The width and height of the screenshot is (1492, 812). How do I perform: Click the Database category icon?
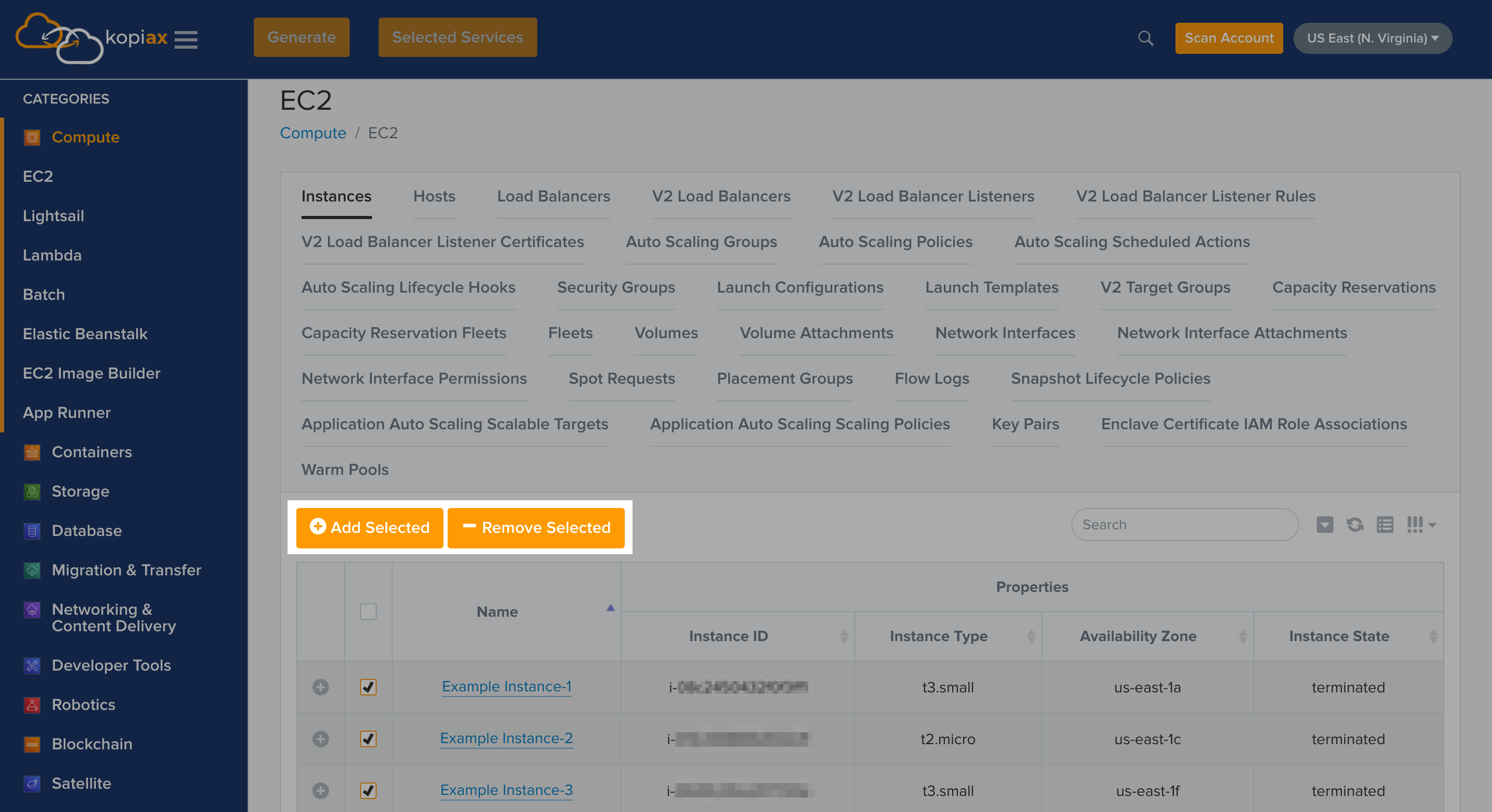[32, 531]
